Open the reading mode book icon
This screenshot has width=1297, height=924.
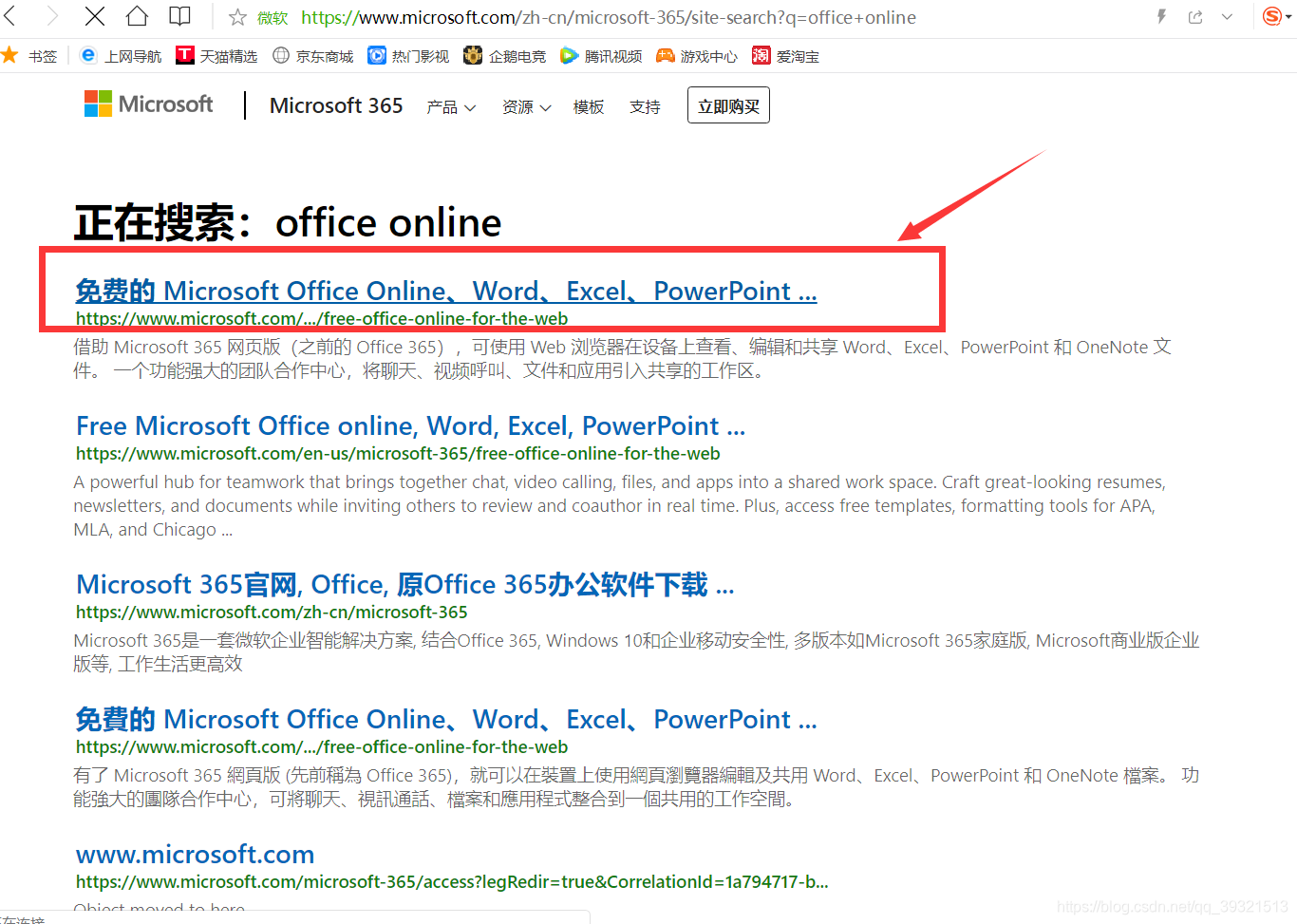coord(179,16)
